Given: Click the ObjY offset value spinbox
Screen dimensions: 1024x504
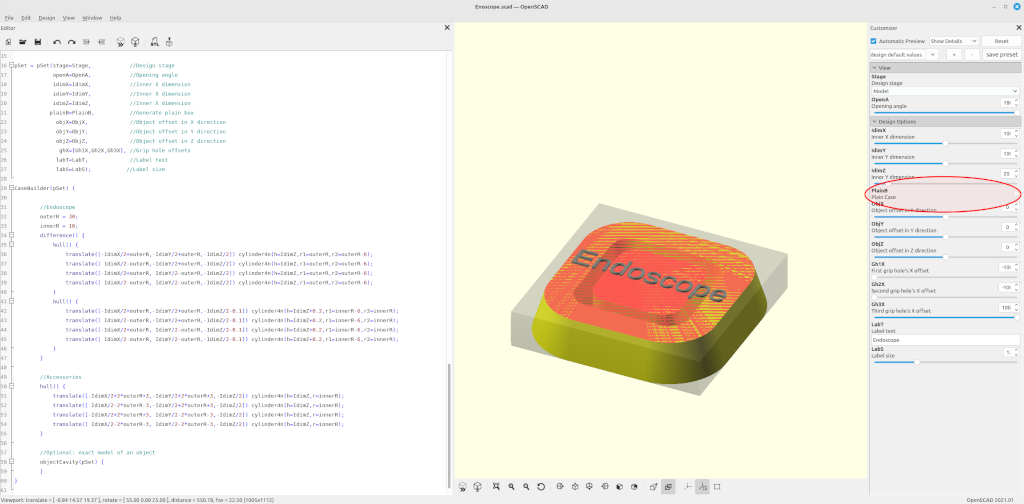Looking at the screenshot, I should (1010, 227).
